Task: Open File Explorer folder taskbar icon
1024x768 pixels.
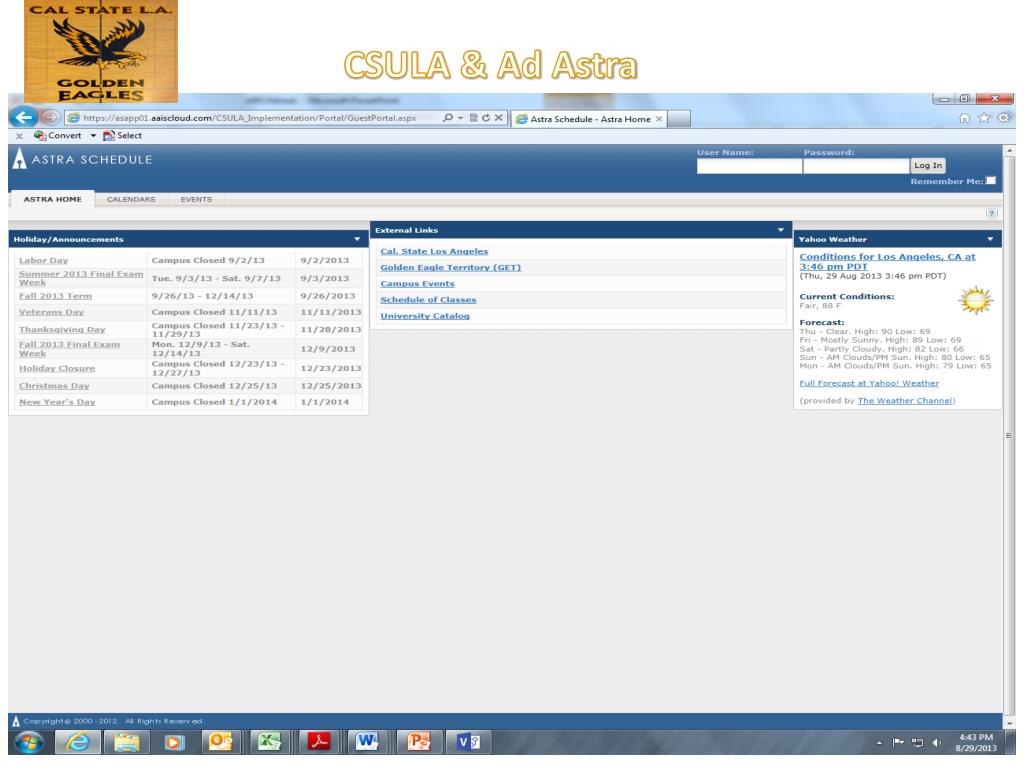Action: click(x=127, y=743)
